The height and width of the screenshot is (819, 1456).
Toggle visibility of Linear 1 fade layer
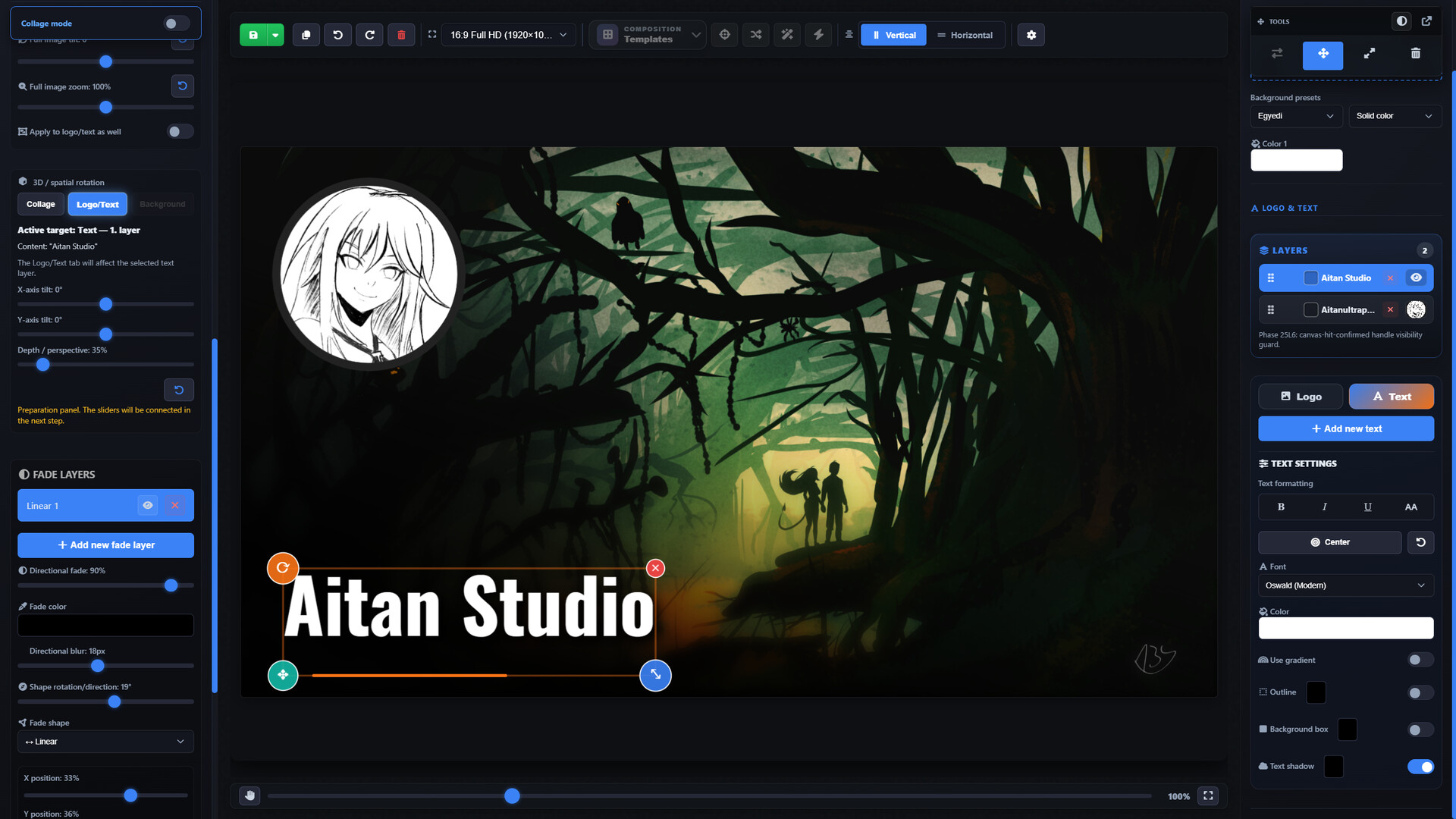pos(148,506)
